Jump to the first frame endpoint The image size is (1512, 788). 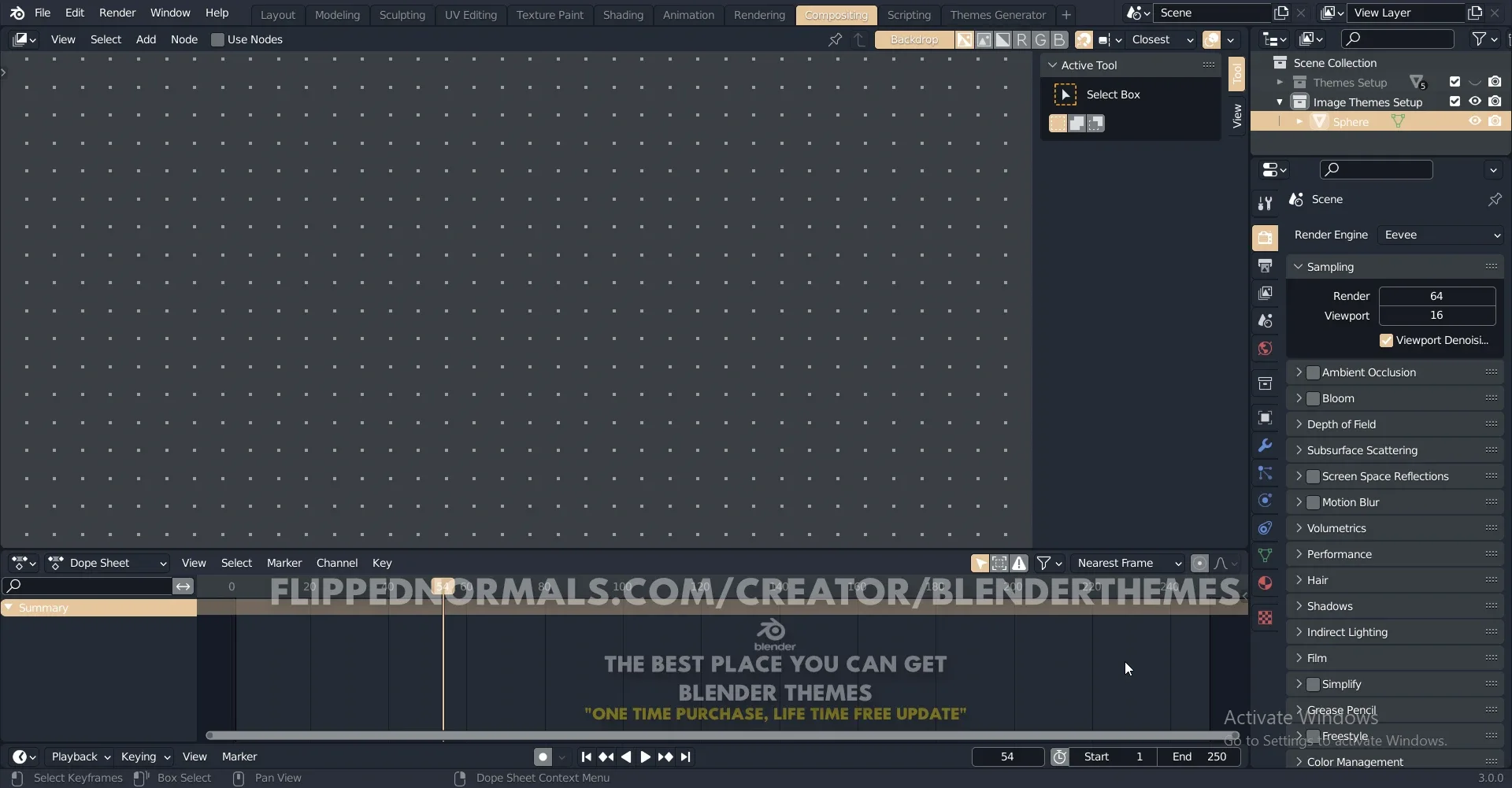point(586,757)
